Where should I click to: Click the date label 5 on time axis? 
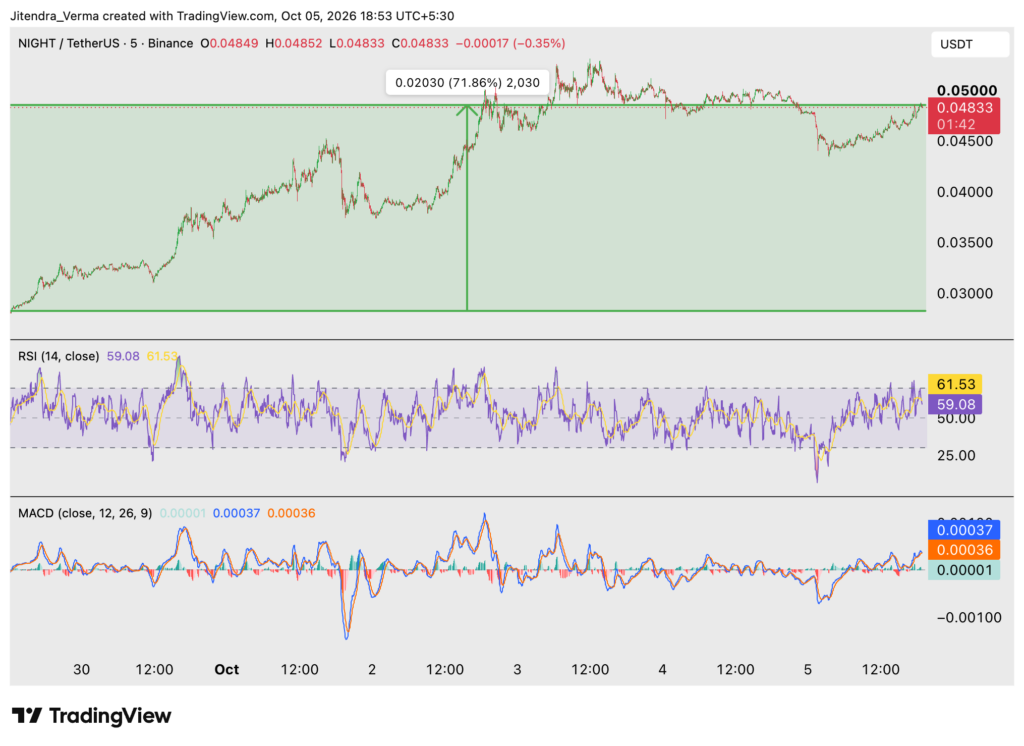pyautogui.click(x=808, y=670)
